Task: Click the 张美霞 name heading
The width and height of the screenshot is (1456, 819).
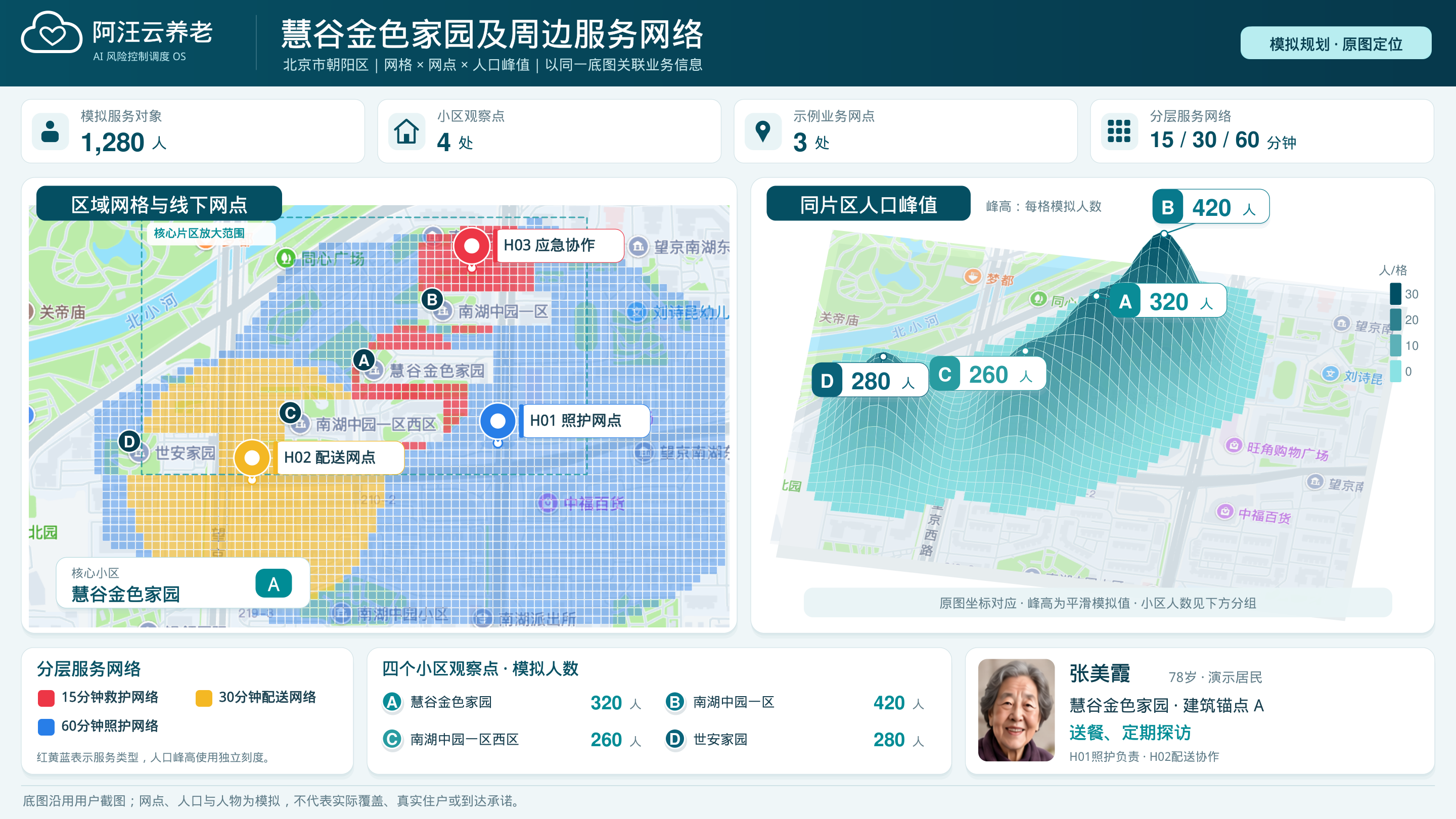Action: click(x=1100, y=674)
